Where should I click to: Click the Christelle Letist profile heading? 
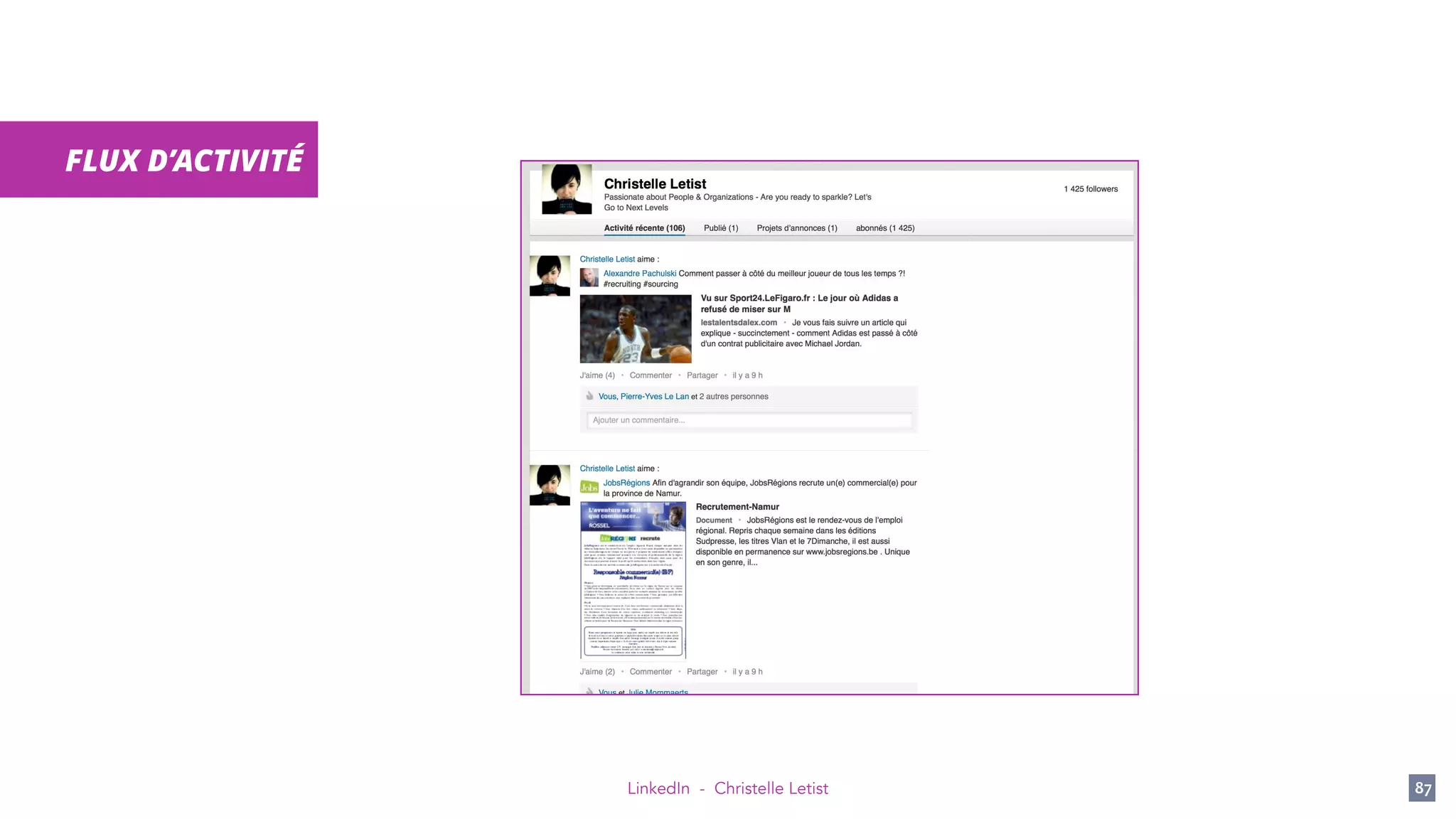tap(655, 184)
